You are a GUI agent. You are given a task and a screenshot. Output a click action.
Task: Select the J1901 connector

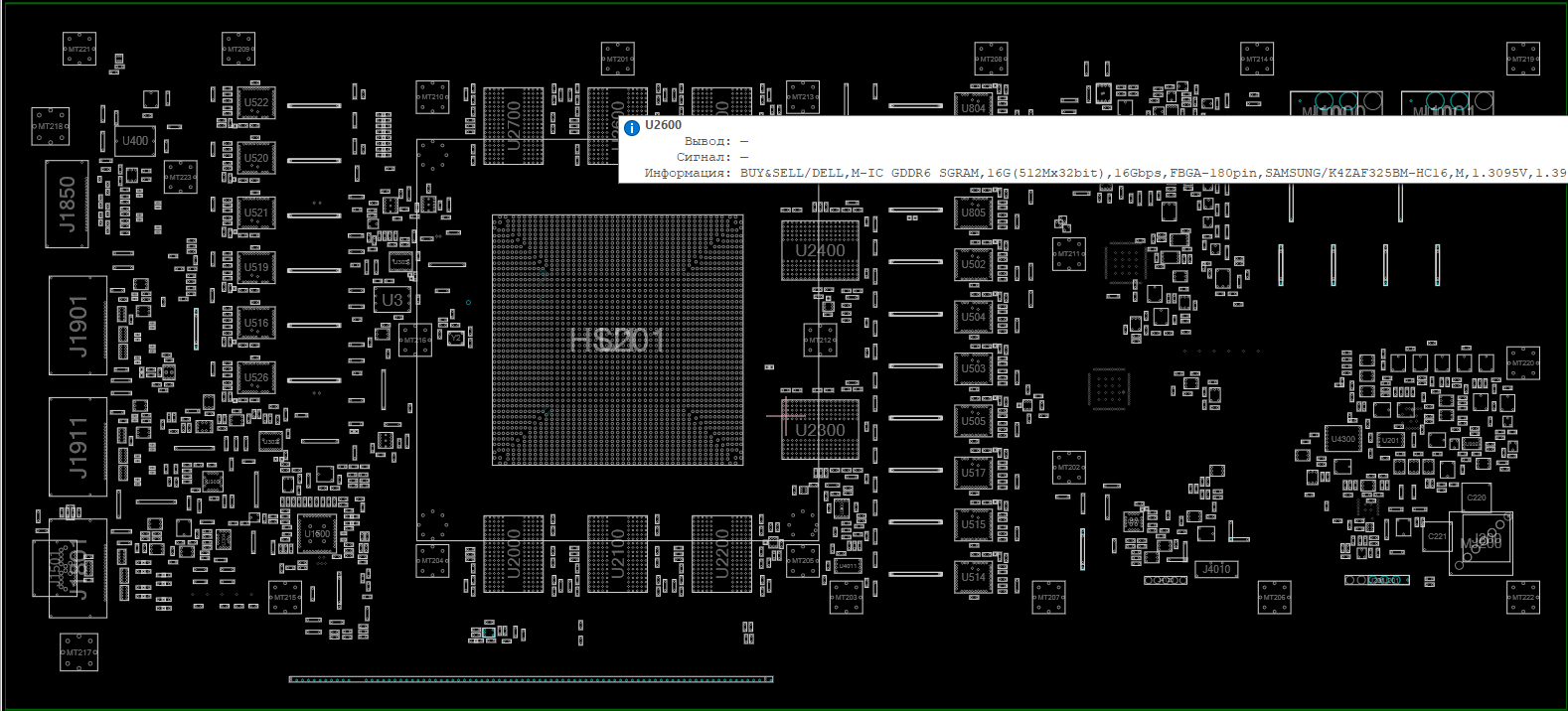[x=78, y=326]
